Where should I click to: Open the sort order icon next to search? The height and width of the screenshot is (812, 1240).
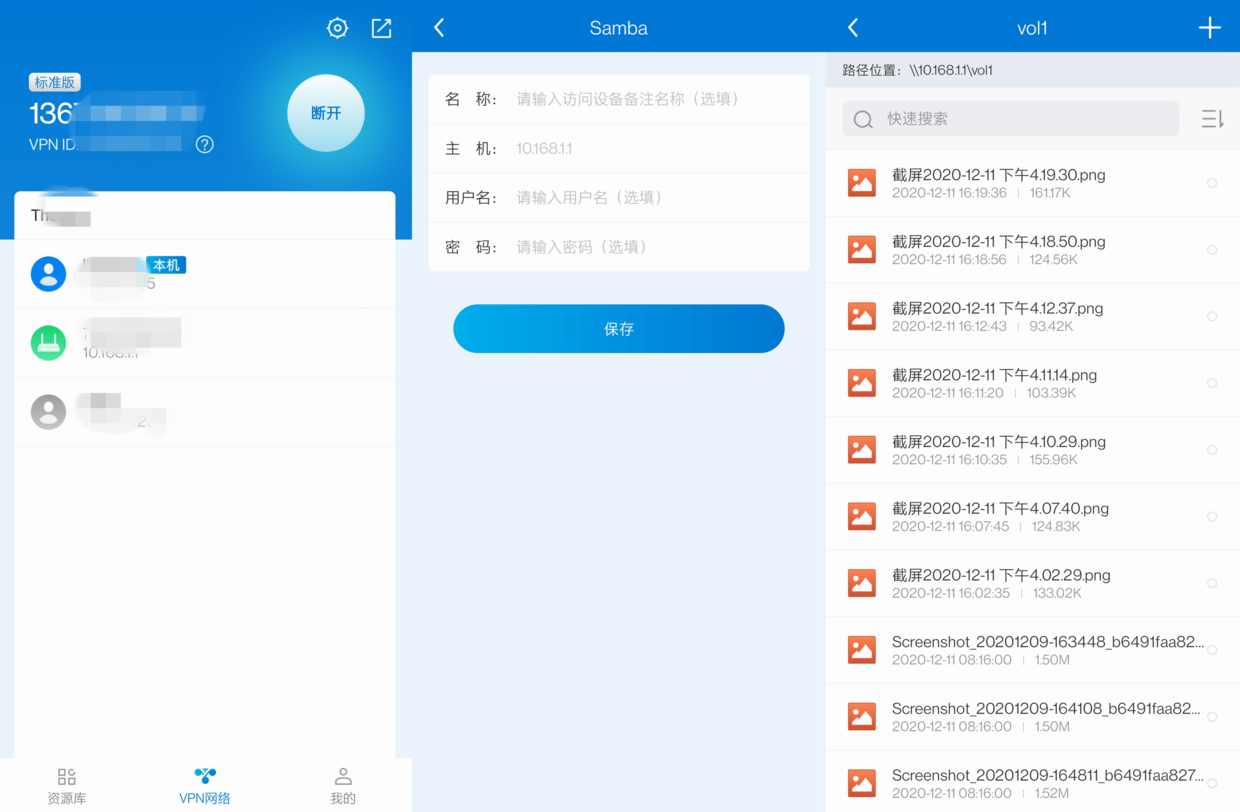coord(1212,119)
